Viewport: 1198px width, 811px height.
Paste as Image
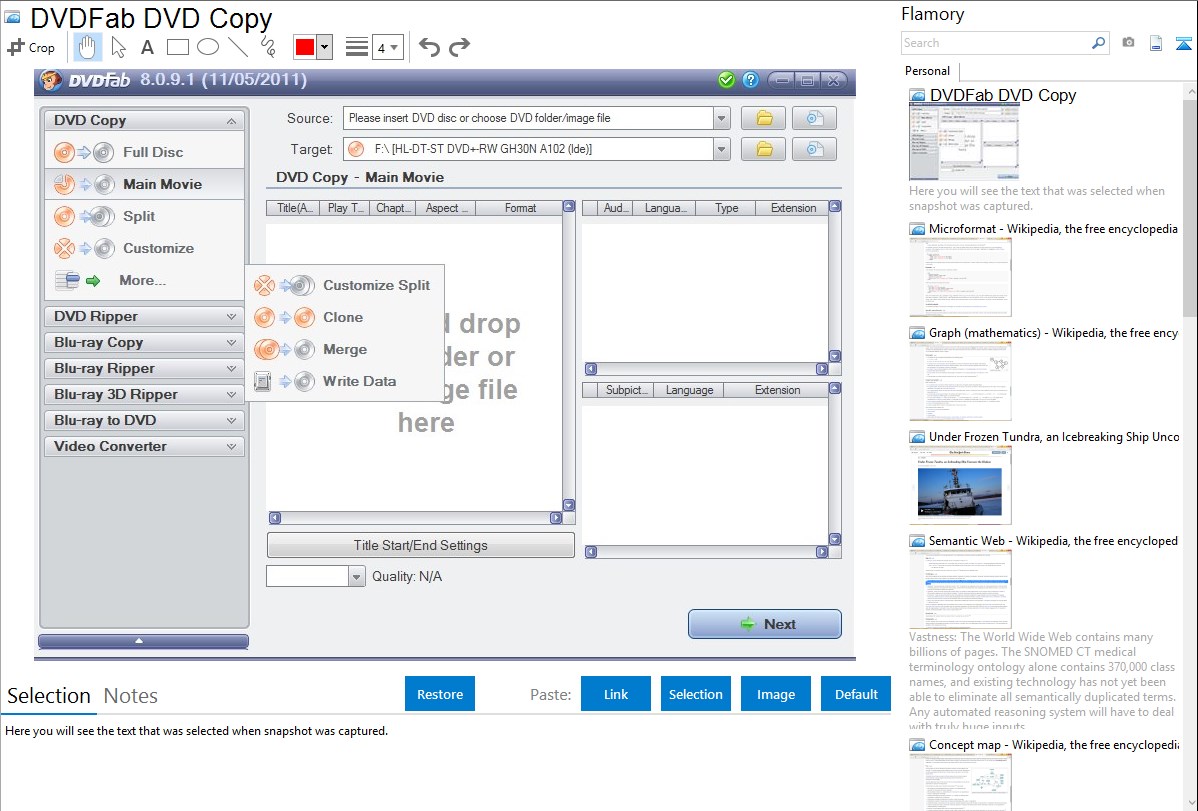tap(775, 694)
